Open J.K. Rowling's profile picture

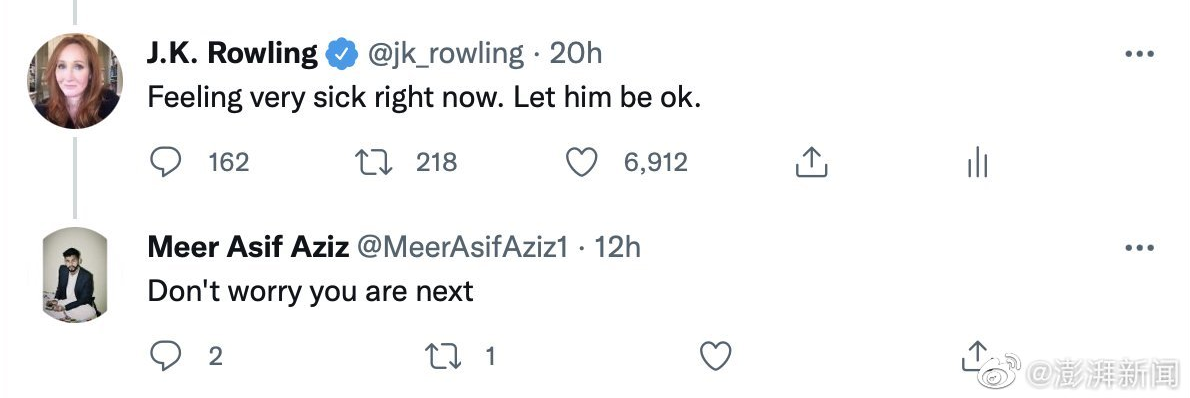coord(75,81)
